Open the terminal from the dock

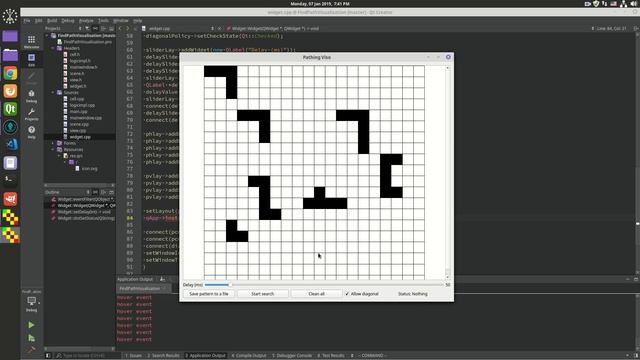coord(10,180)
